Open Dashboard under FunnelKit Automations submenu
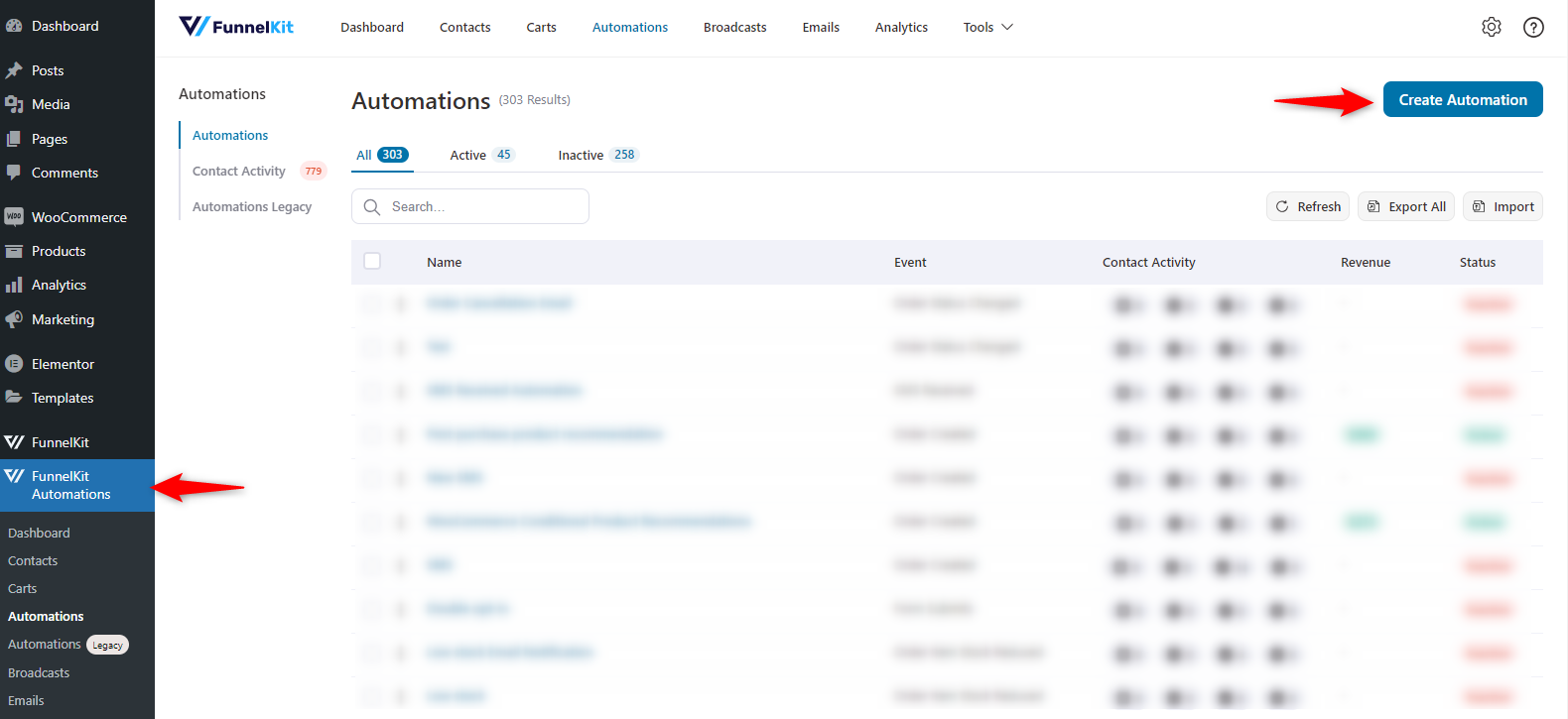This screenshot has height=719, width=1568. pyautogui.click(x=40, y=533)
